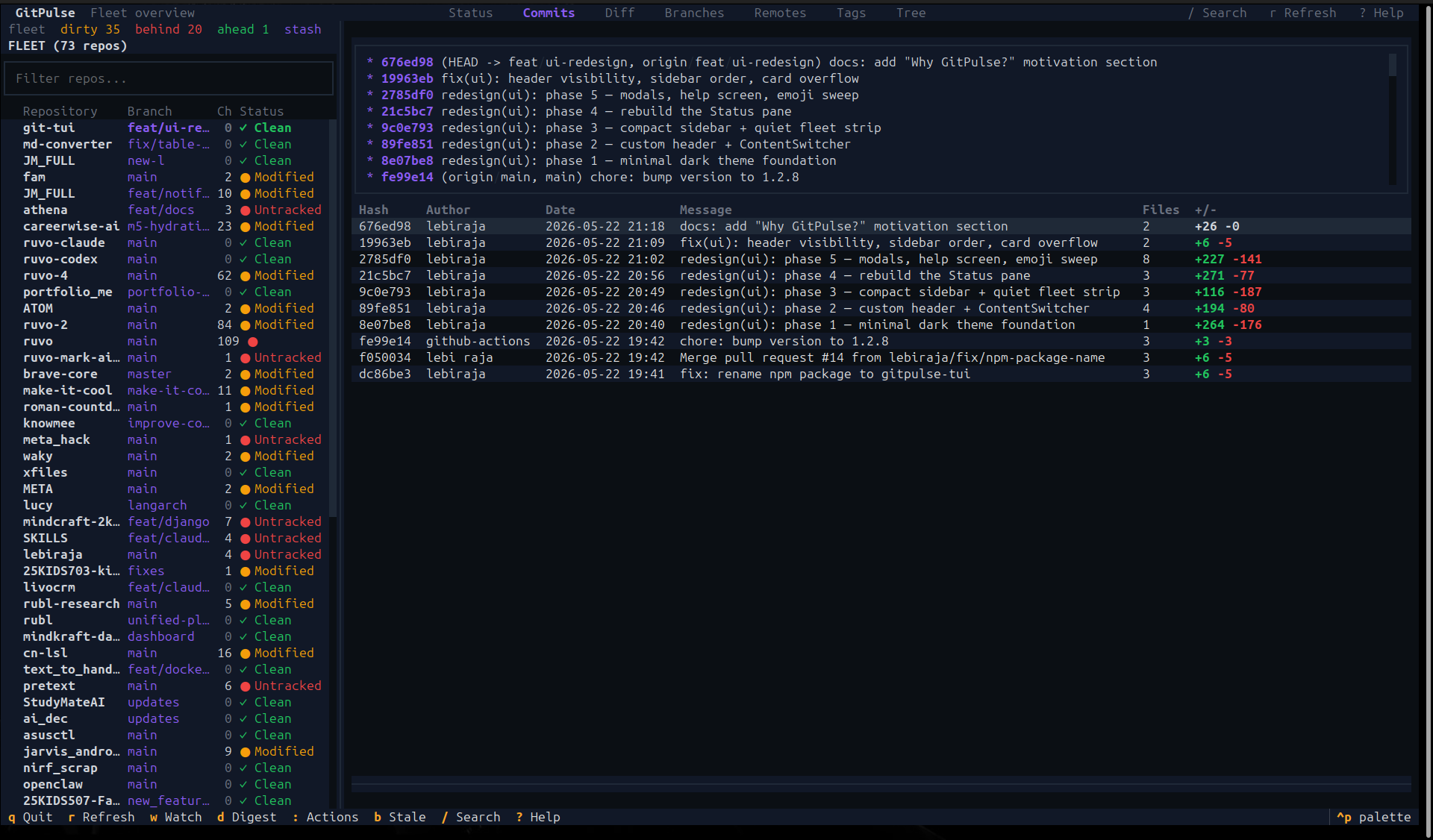
Task: Click the Modified dot for cn-lsl
Action: tap(245, 653)
